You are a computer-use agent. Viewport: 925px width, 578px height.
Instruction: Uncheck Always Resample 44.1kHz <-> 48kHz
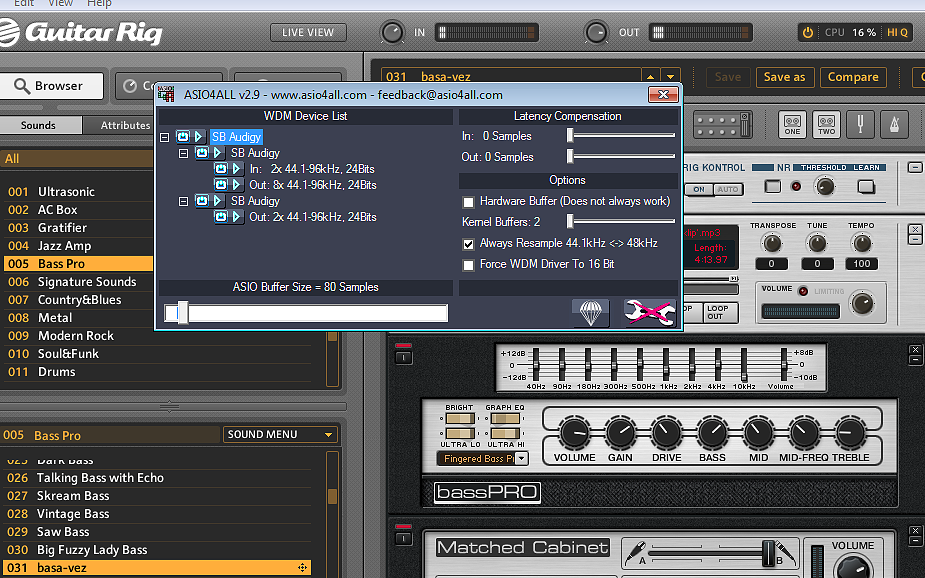coord(468,244)
